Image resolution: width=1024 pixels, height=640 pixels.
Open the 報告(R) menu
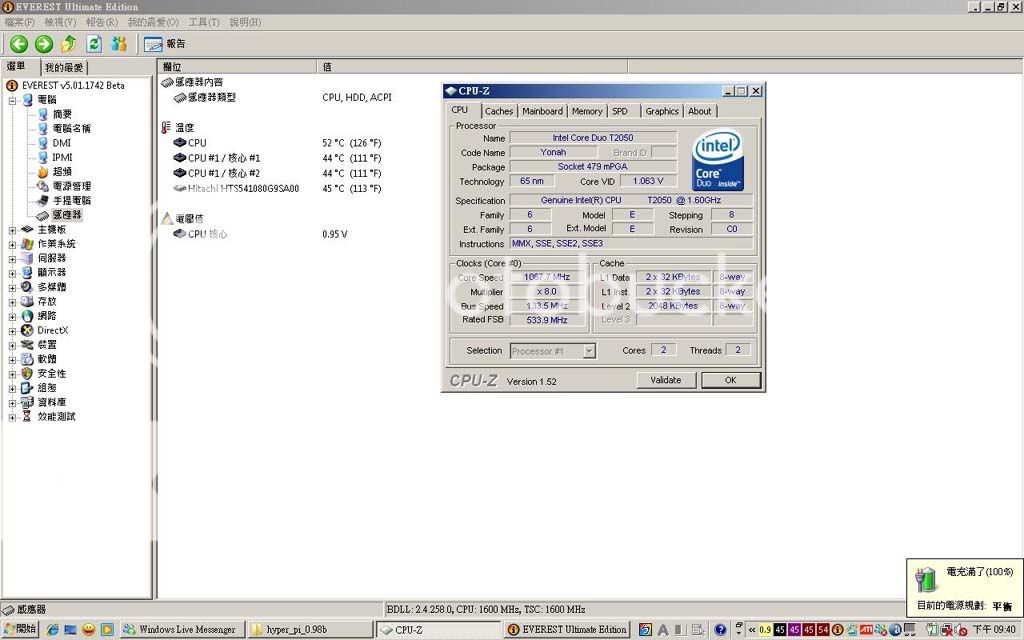[x=102, y=22]
